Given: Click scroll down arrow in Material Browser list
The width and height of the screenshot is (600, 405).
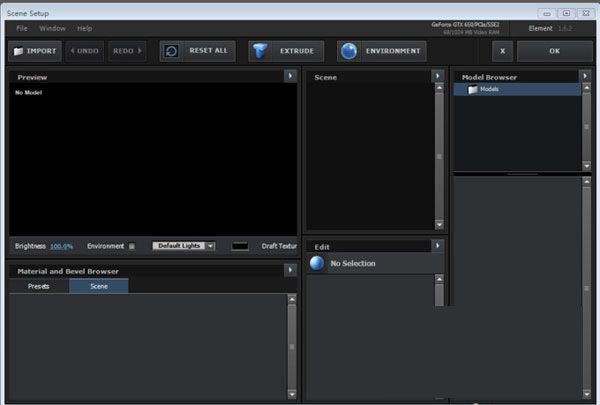Looking at the screenshot, I should [292, 394].
